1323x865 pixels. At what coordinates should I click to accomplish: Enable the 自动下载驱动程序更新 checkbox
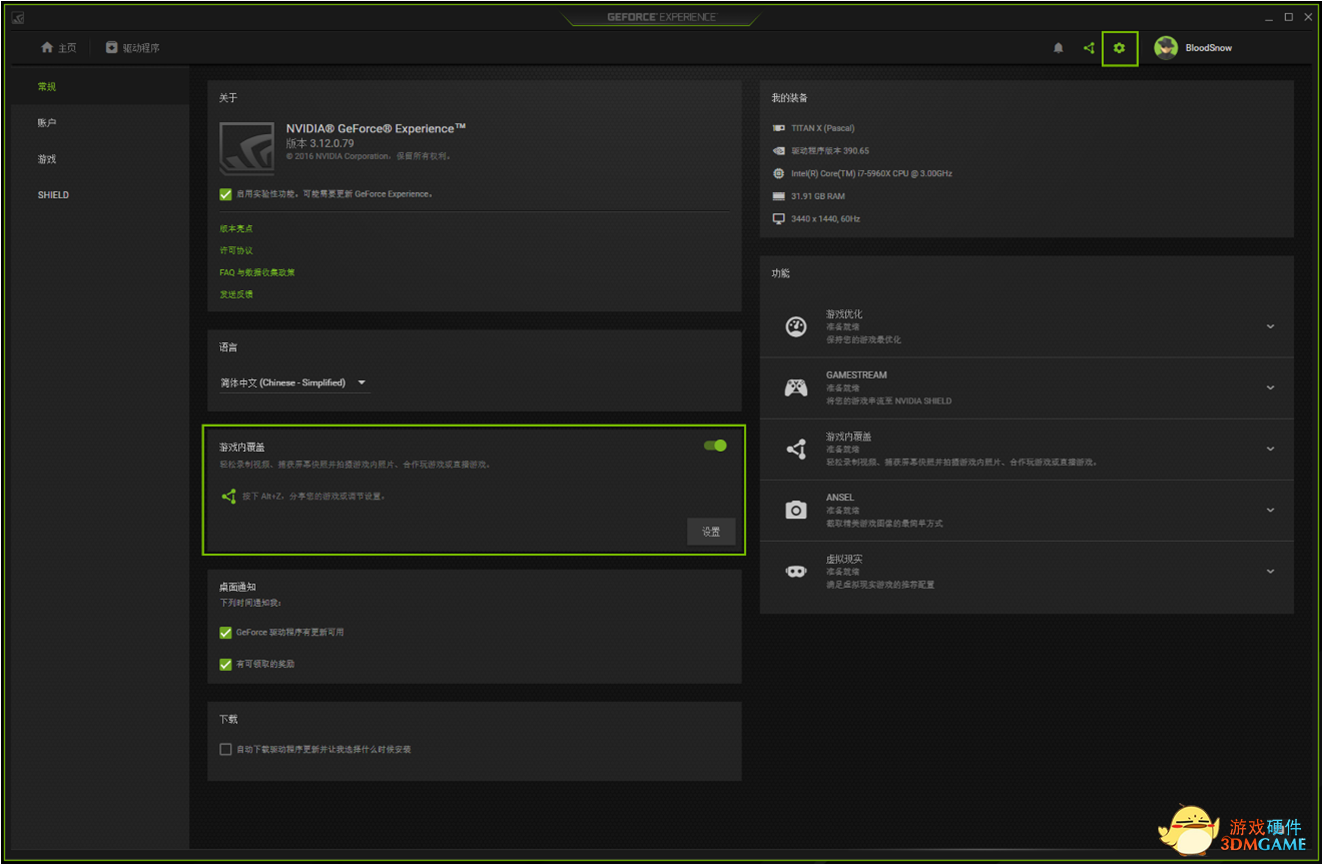[225, 749]
